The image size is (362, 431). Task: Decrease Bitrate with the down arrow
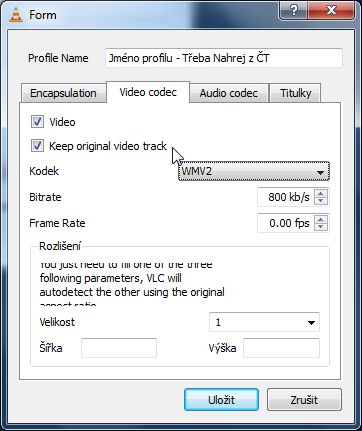point(321,201)
